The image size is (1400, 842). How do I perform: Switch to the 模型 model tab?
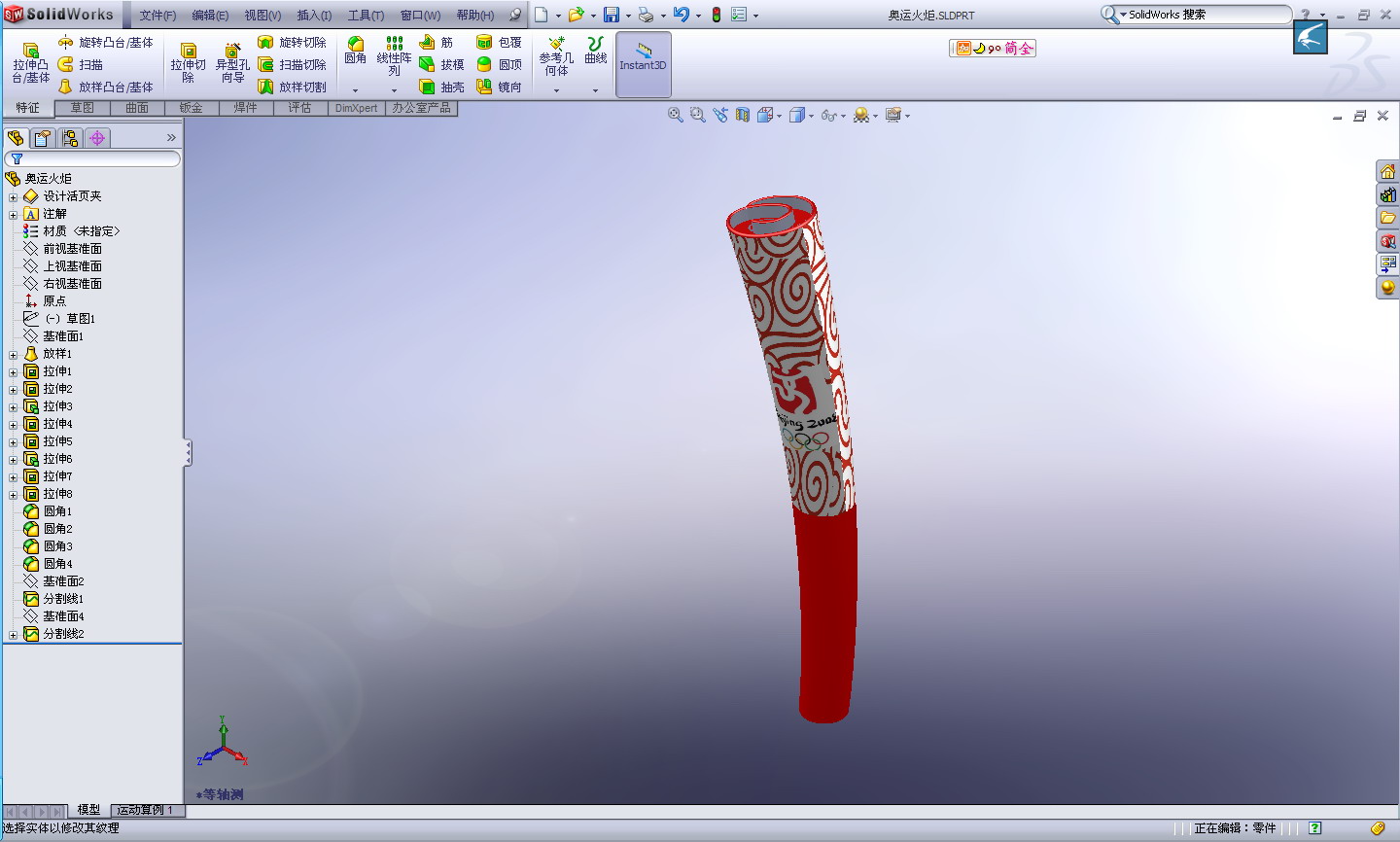coord(88,810)
